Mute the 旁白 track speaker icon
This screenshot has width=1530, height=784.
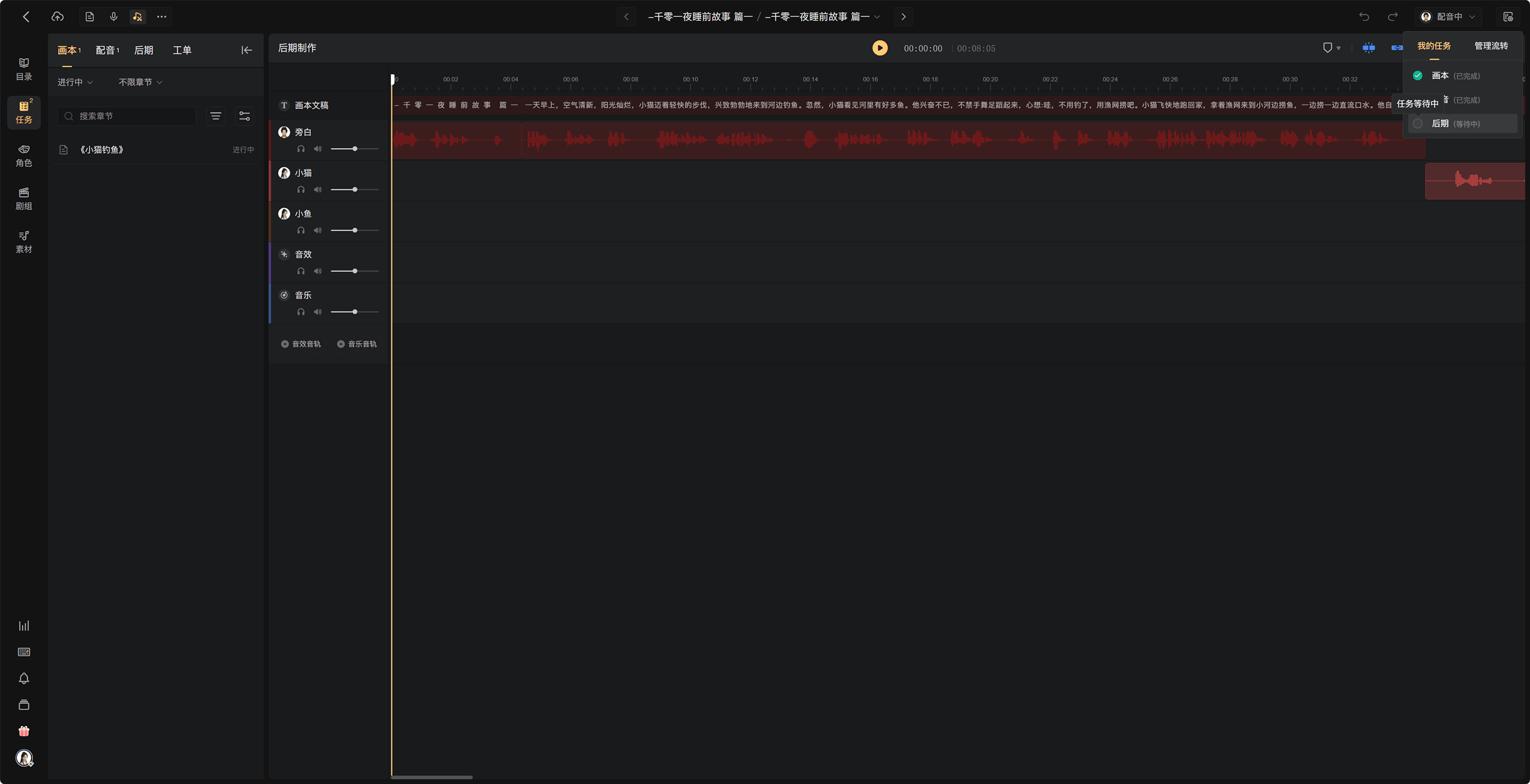coord(318,149)
